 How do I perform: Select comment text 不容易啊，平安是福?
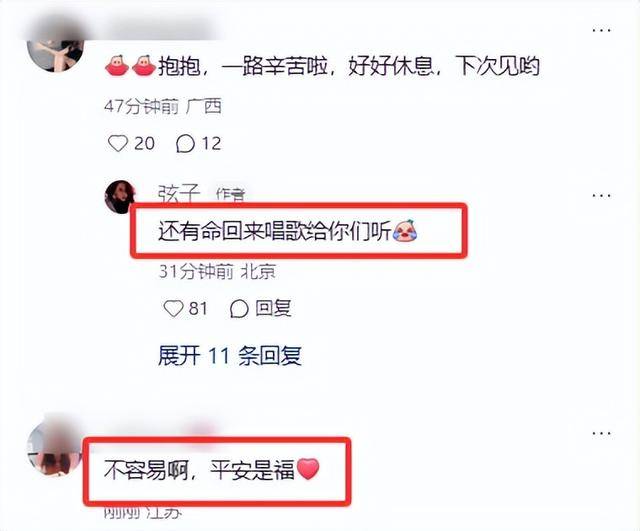click(x=199, y=470)
